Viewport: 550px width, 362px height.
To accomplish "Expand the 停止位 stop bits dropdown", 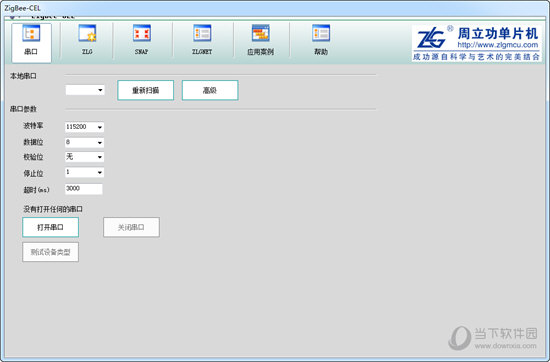I will coord(84,172).
